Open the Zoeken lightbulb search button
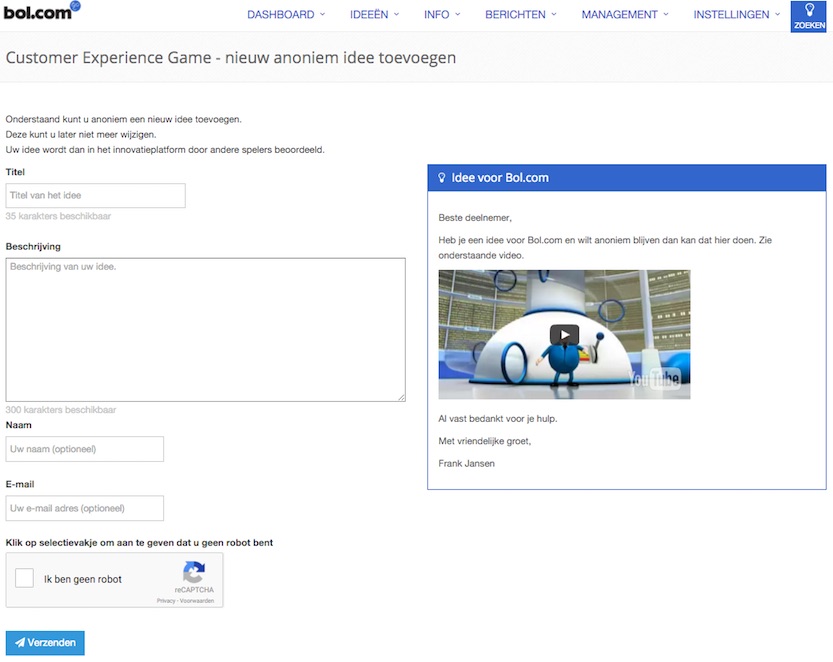 (809, 16)
